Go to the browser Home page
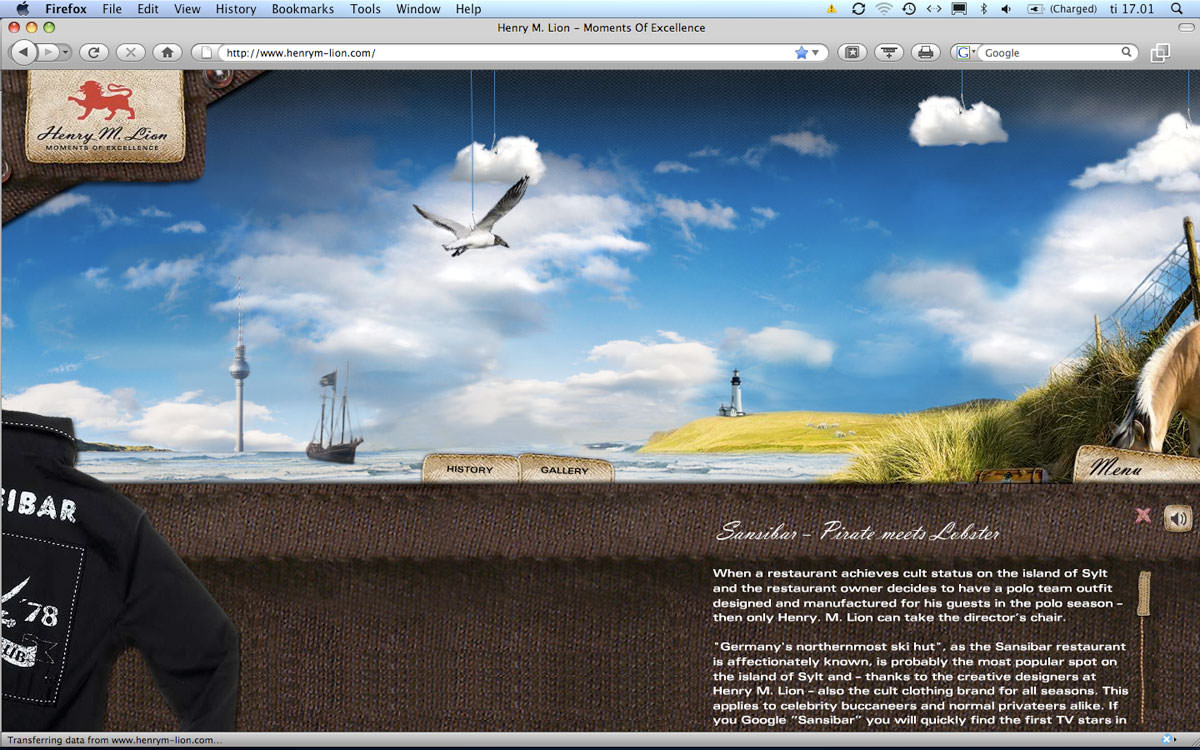 167,52
